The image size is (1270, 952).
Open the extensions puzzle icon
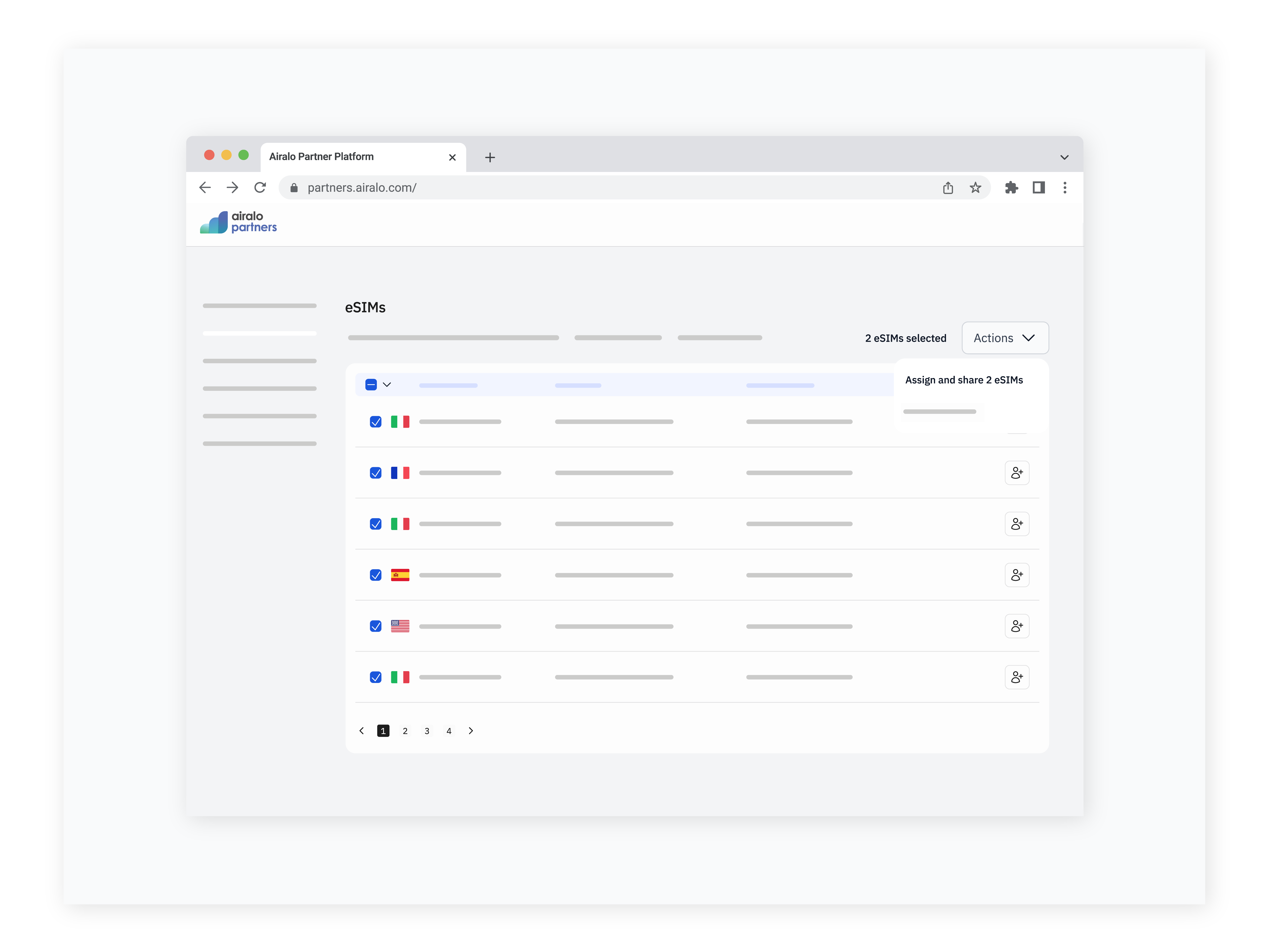pos(1012,188)
